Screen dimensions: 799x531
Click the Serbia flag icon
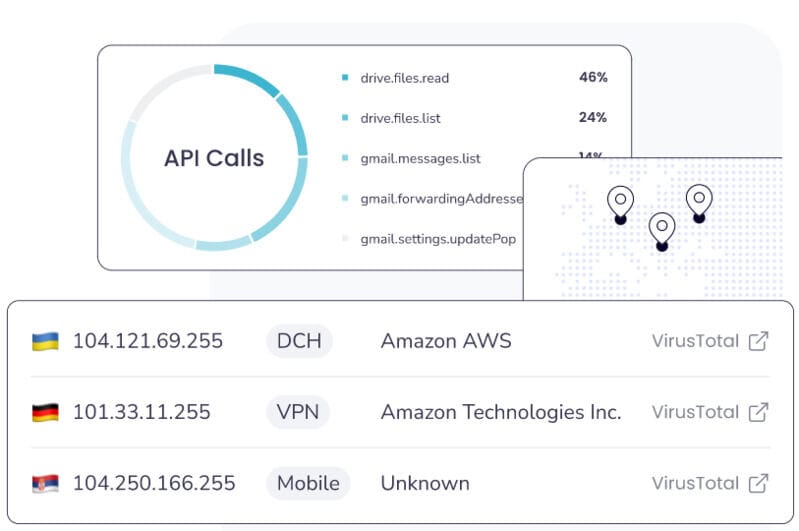pyautogui.click(x=45, y=484)
